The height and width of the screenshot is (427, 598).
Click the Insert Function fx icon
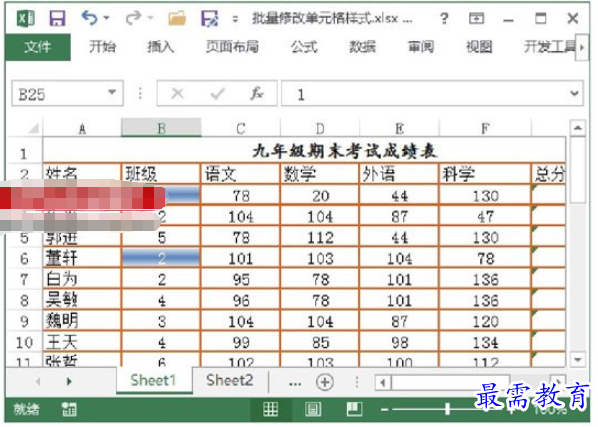257,93
